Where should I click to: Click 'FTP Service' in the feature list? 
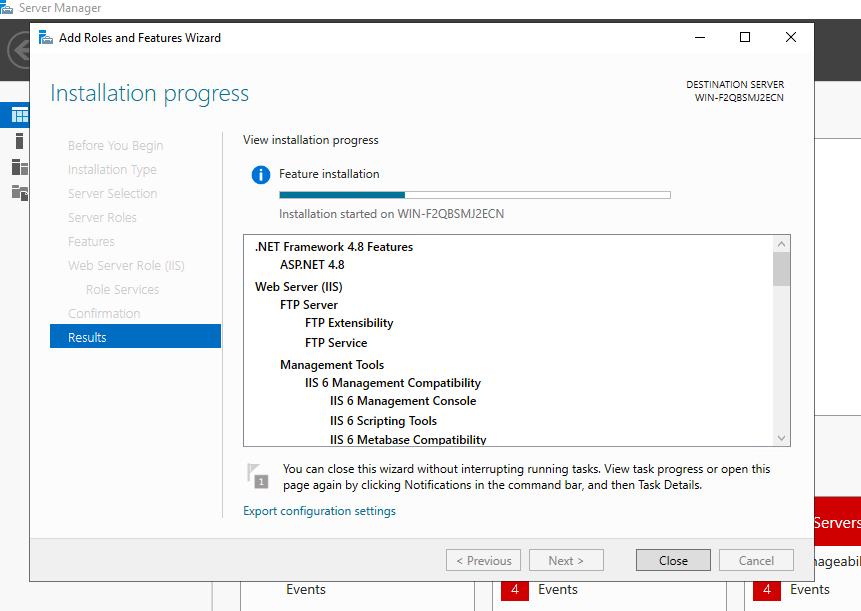point(336,343)
